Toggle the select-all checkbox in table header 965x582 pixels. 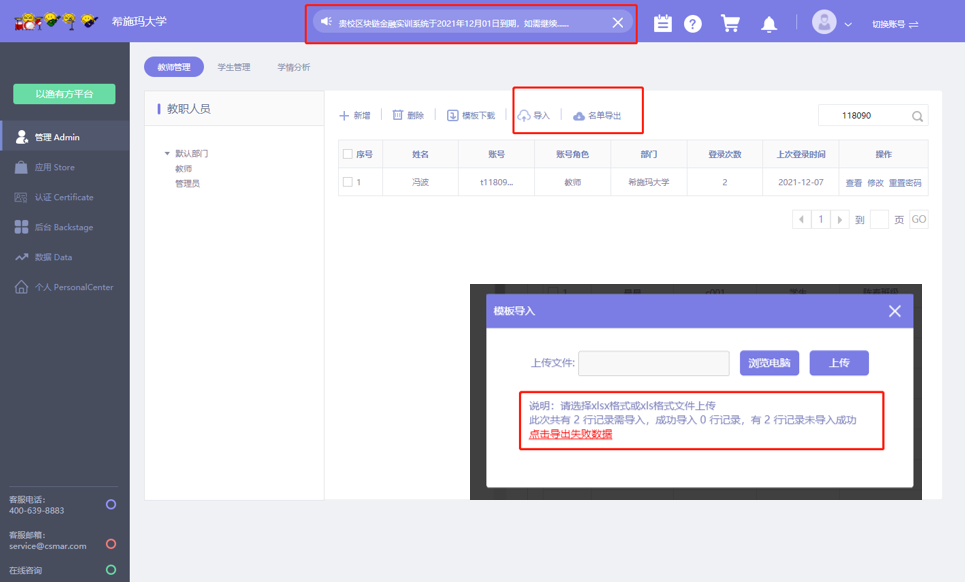[x=347, y=154]
